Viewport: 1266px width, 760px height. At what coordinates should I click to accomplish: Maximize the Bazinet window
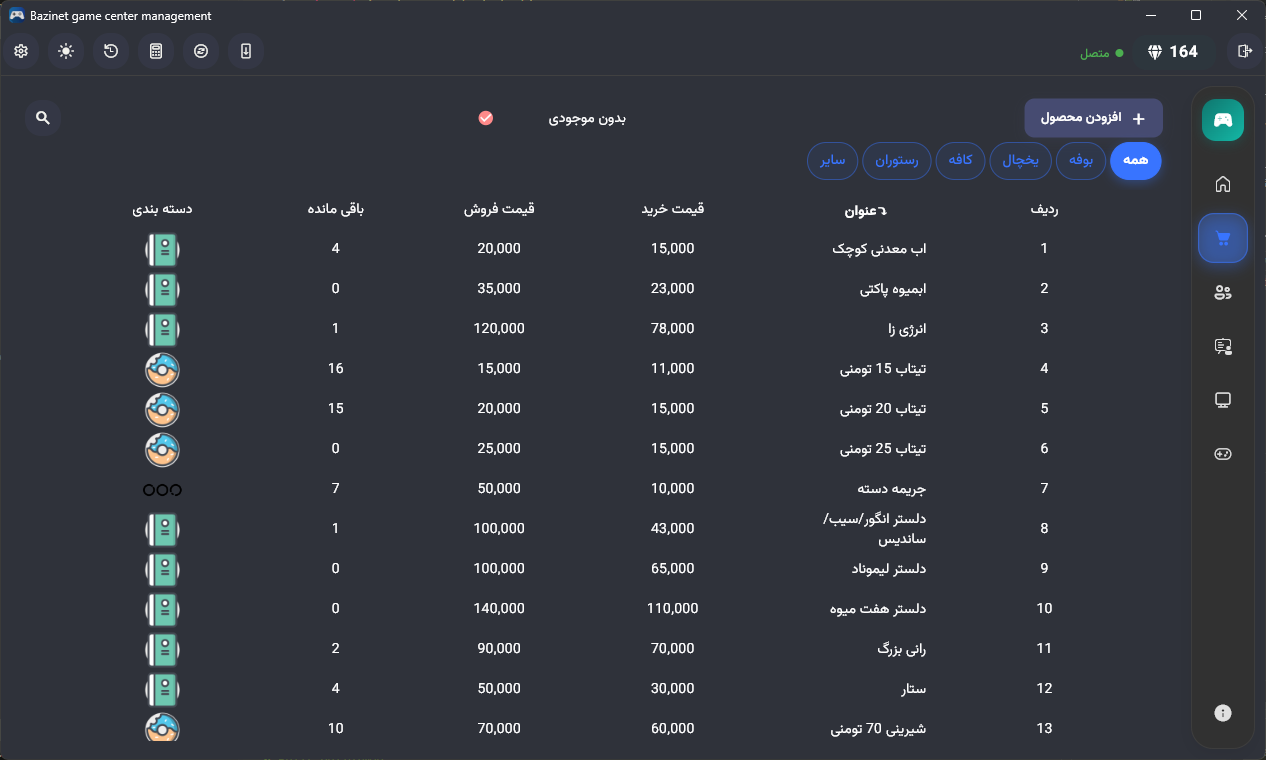click(1196, 15)
